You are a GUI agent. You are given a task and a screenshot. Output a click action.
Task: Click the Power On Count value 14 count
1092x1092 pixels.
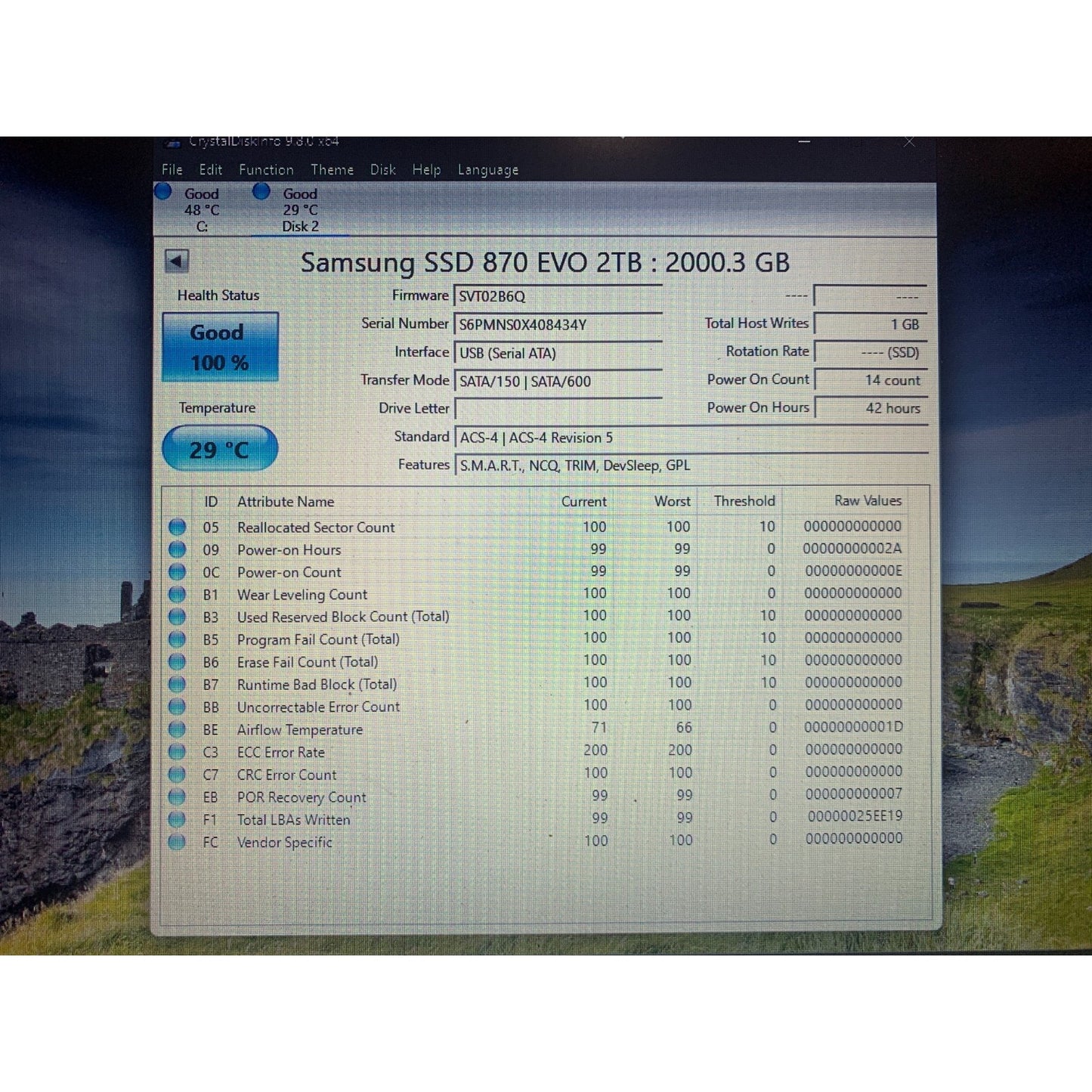tap(871, 380)
